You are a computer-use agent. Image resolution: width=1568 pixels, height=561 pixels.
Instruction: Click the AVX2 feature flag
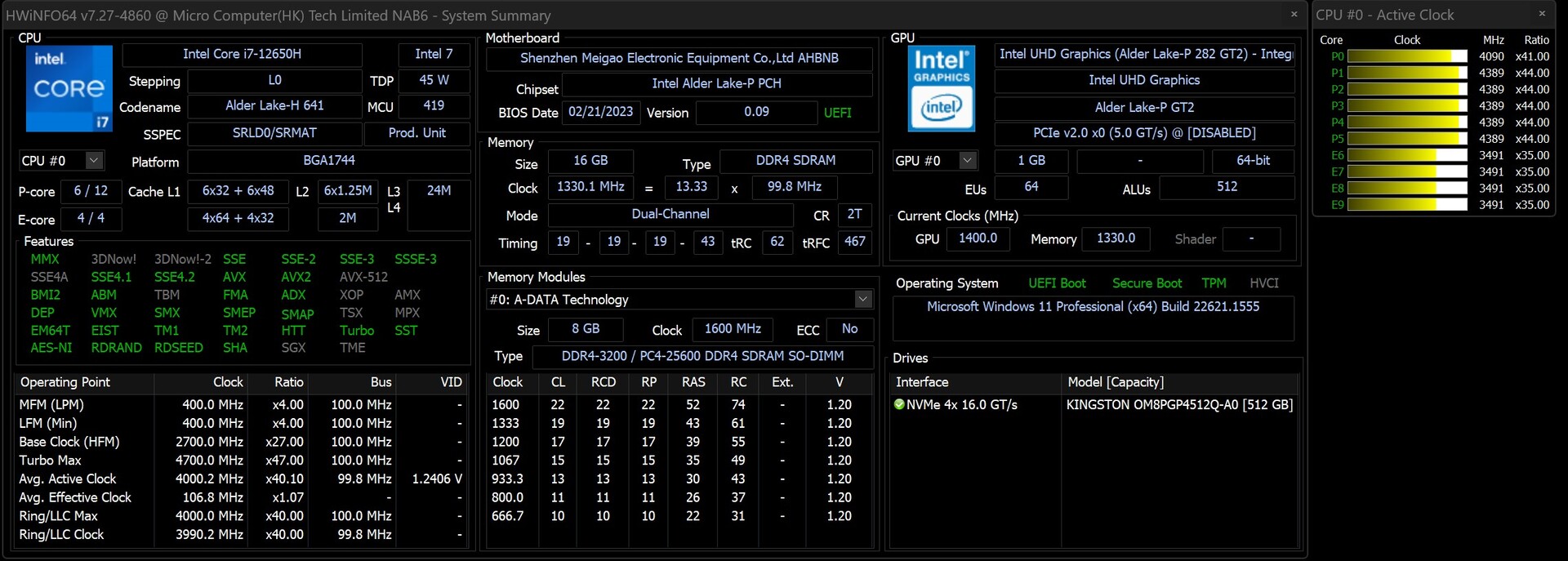[296, 277]
